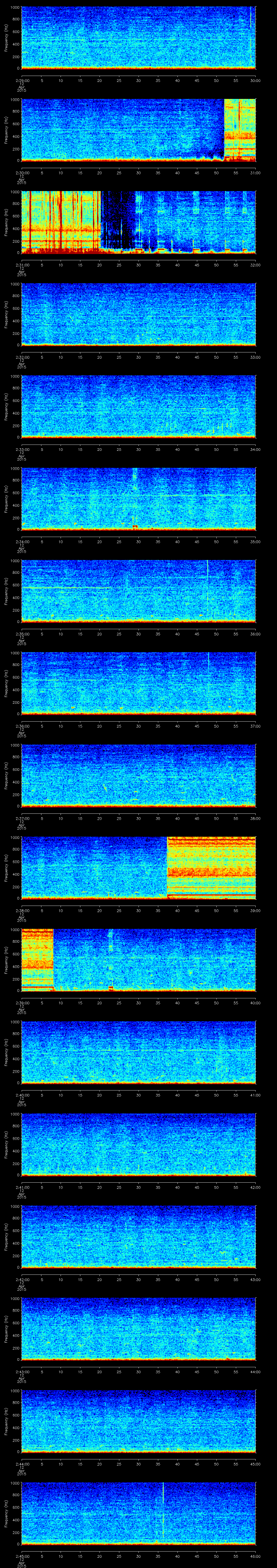Click the Frequency (Hz) axis title of the 2:29:00 panel
Screen dimensions: 277x1568
[x=6, y=38]
